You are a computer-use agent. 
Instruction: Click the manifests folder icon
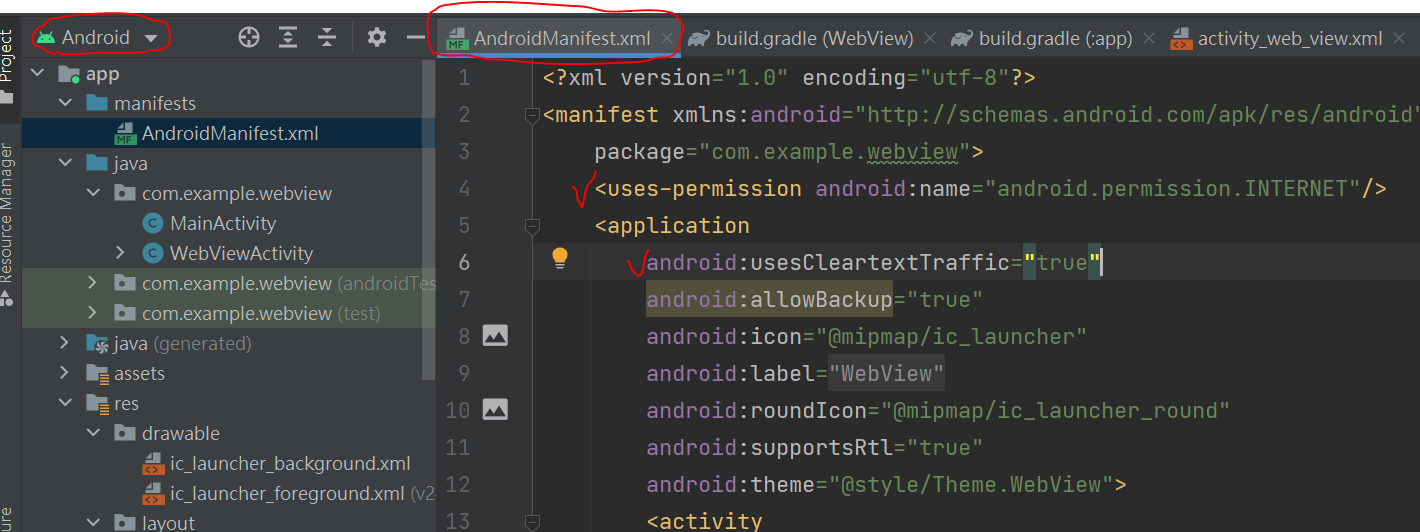(x=97, y=104)
